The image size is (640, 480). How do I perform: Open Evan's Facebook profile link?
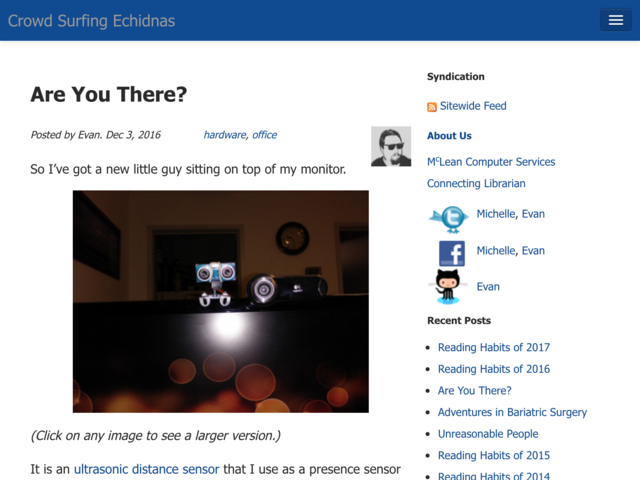pyautogui.click(x=533, y=251)
